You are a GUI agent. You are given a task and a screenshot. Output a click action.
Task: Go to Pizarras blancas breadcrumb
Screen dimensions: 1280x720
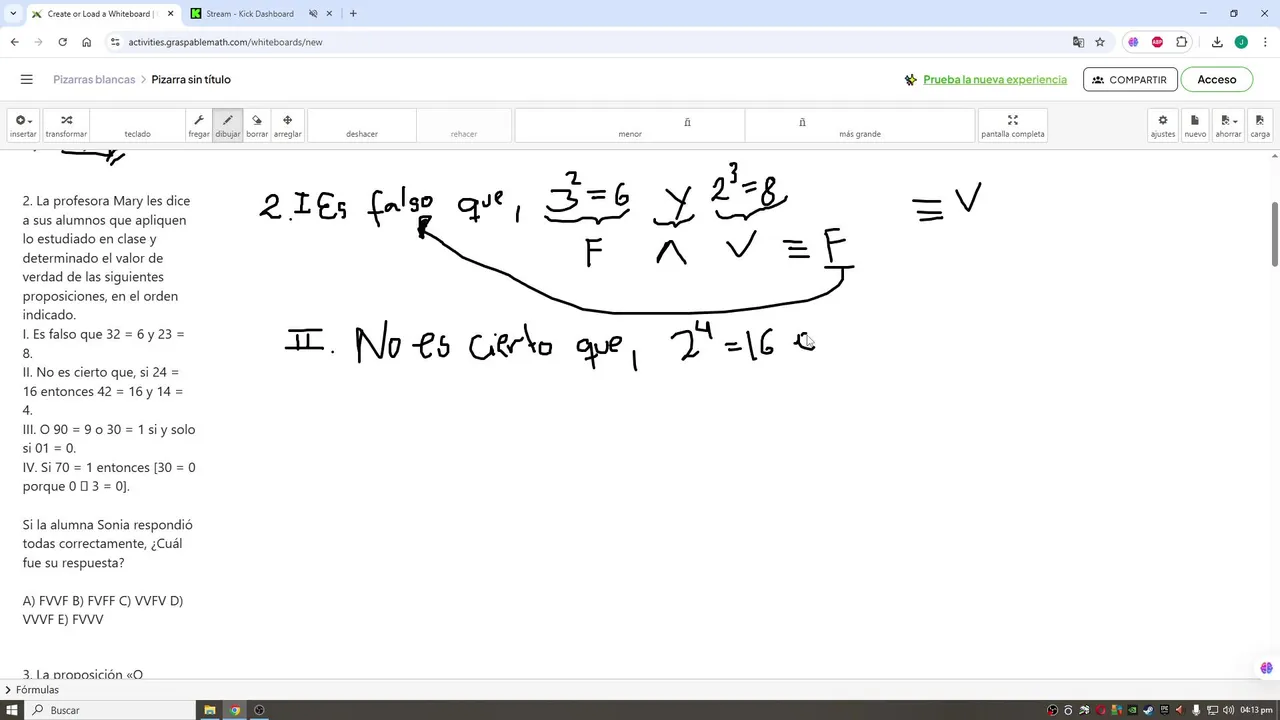(94, 79)
